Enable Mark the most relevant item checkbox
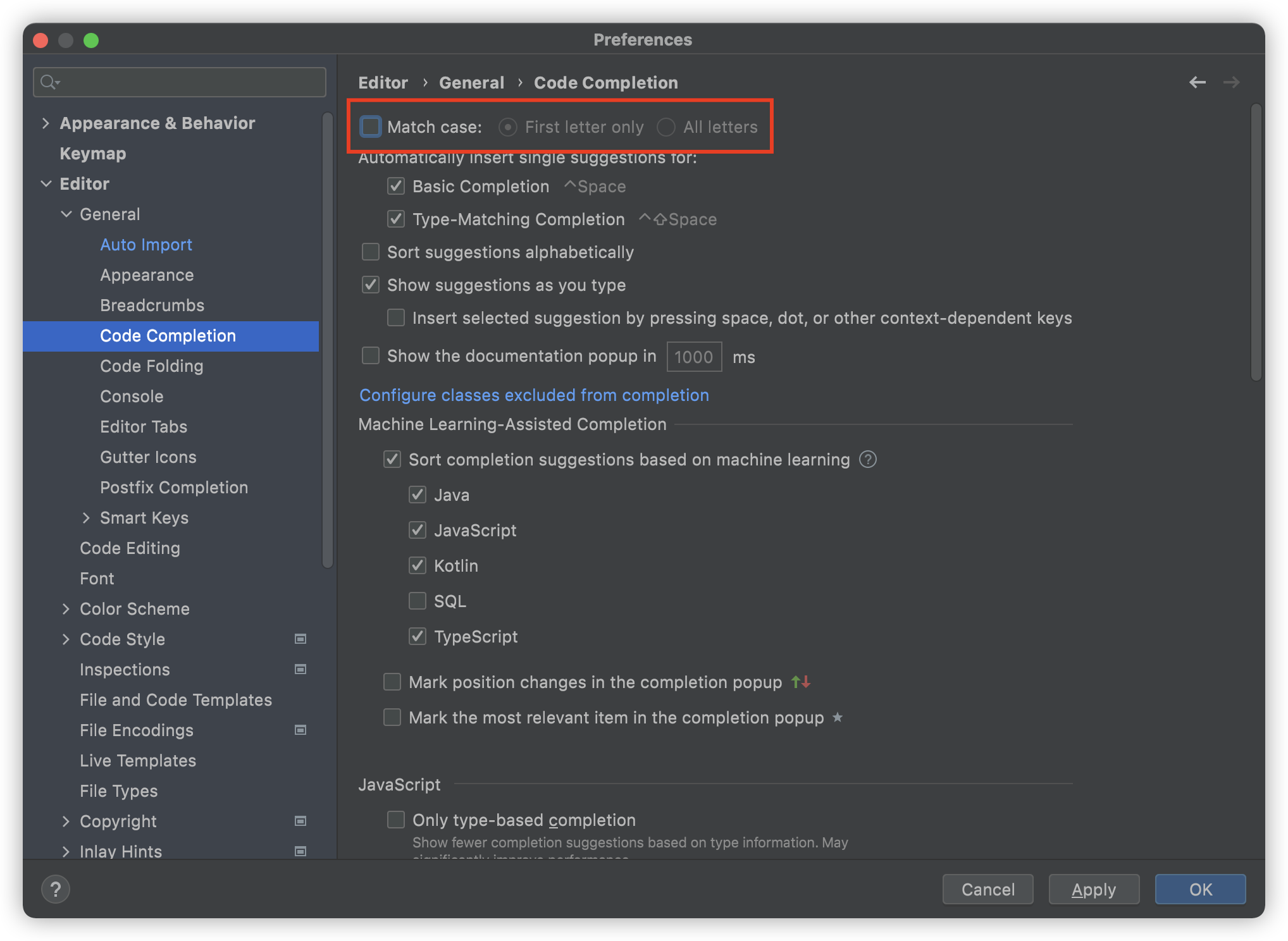The image size is (1288, 941). 392,717
